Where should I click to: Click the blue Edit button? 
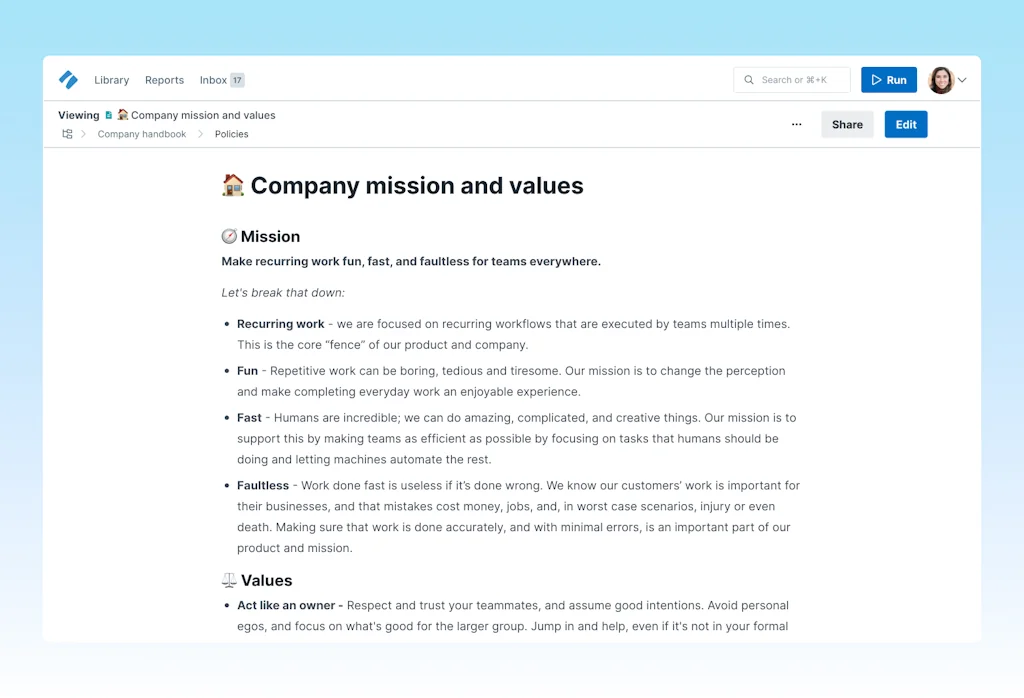[x=906, y=125]
